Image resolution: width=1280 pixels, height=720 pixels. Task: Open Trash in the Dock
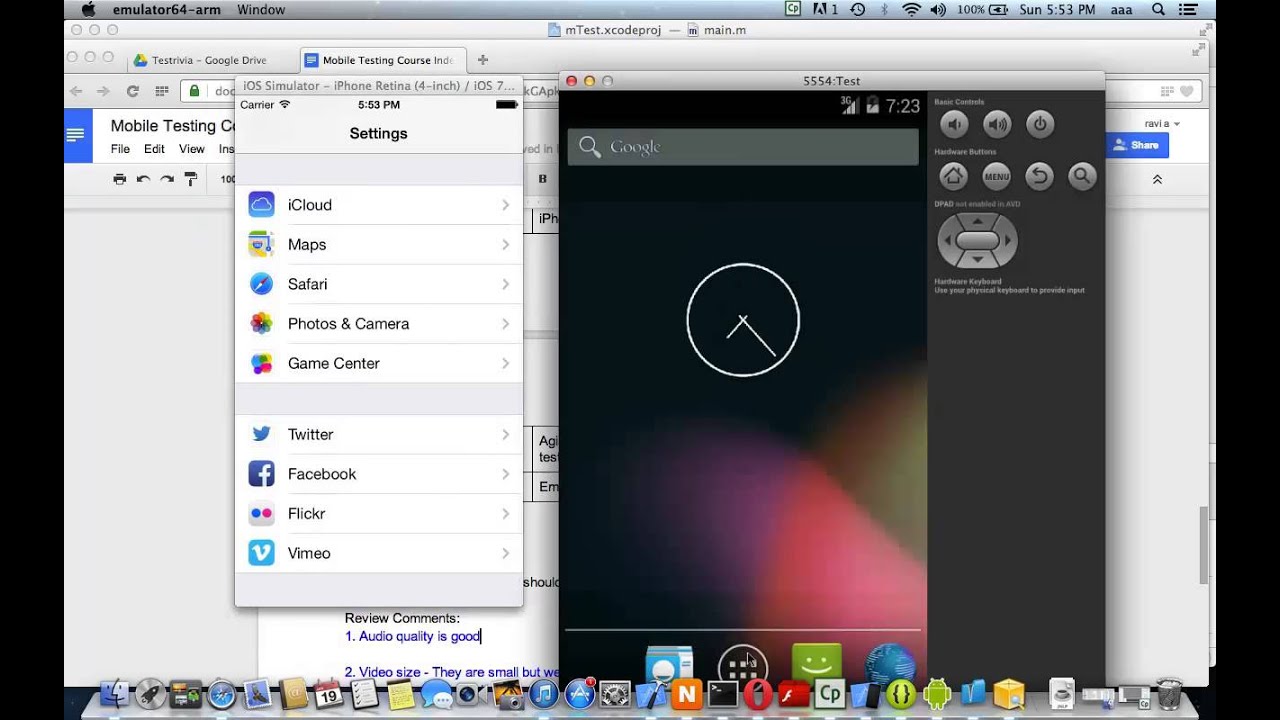click(1168, 694)
